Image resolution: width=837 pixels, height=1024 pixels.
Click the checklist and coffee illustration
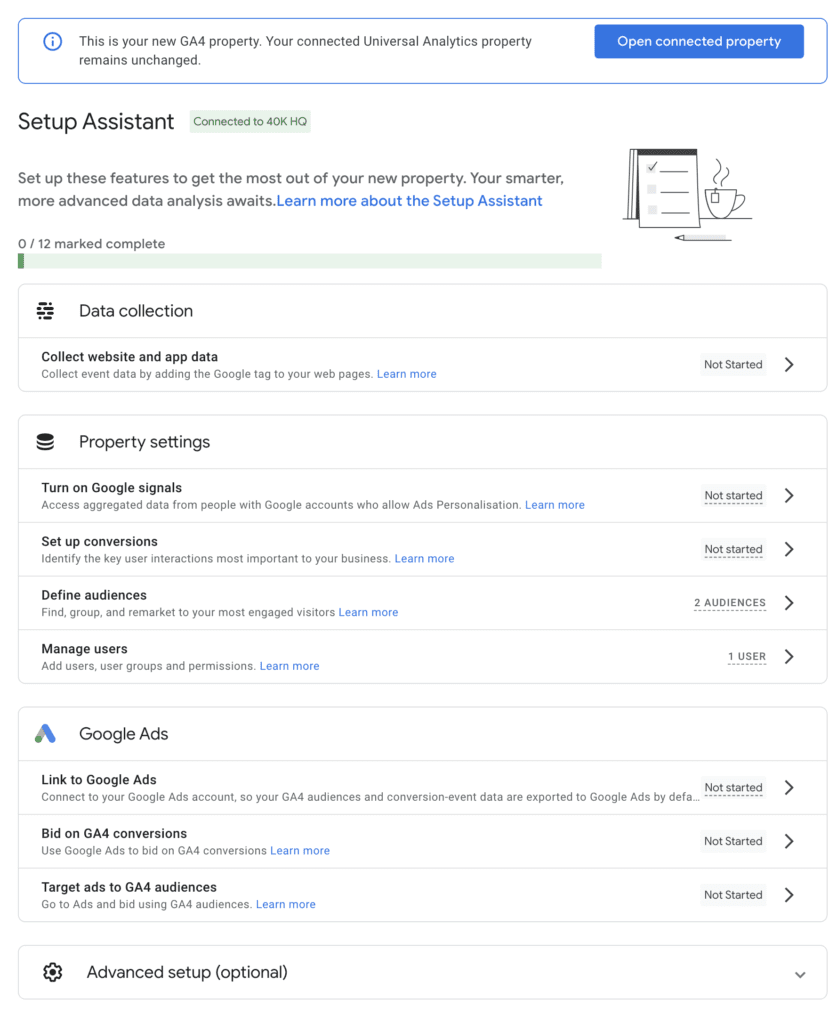686,195
